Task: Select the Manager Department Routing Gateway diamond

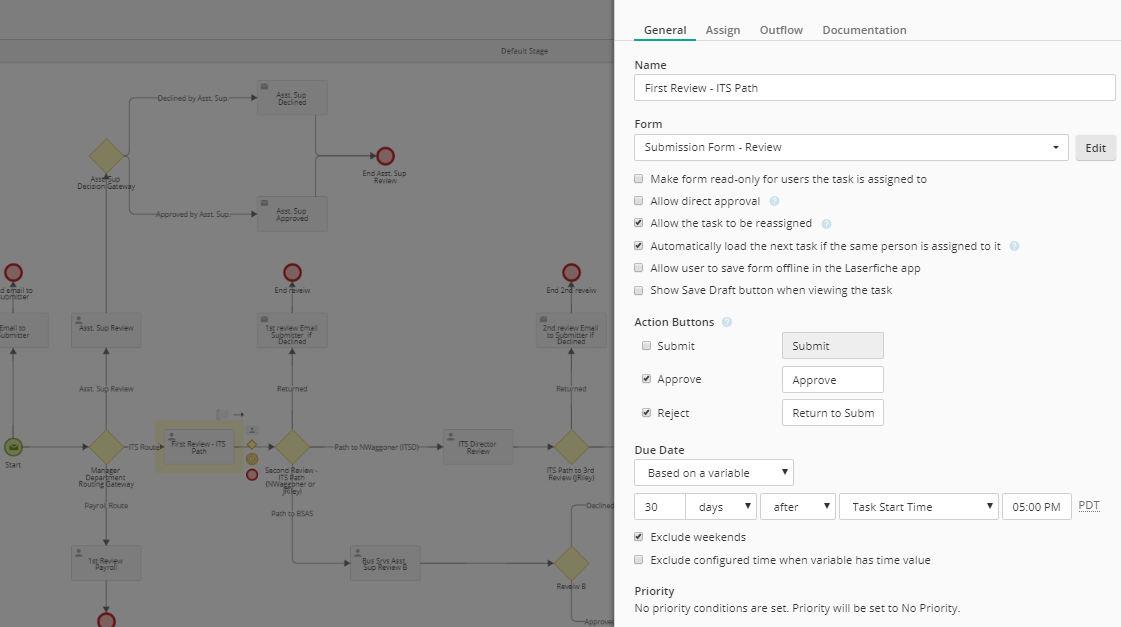Action: click(106, 447)
